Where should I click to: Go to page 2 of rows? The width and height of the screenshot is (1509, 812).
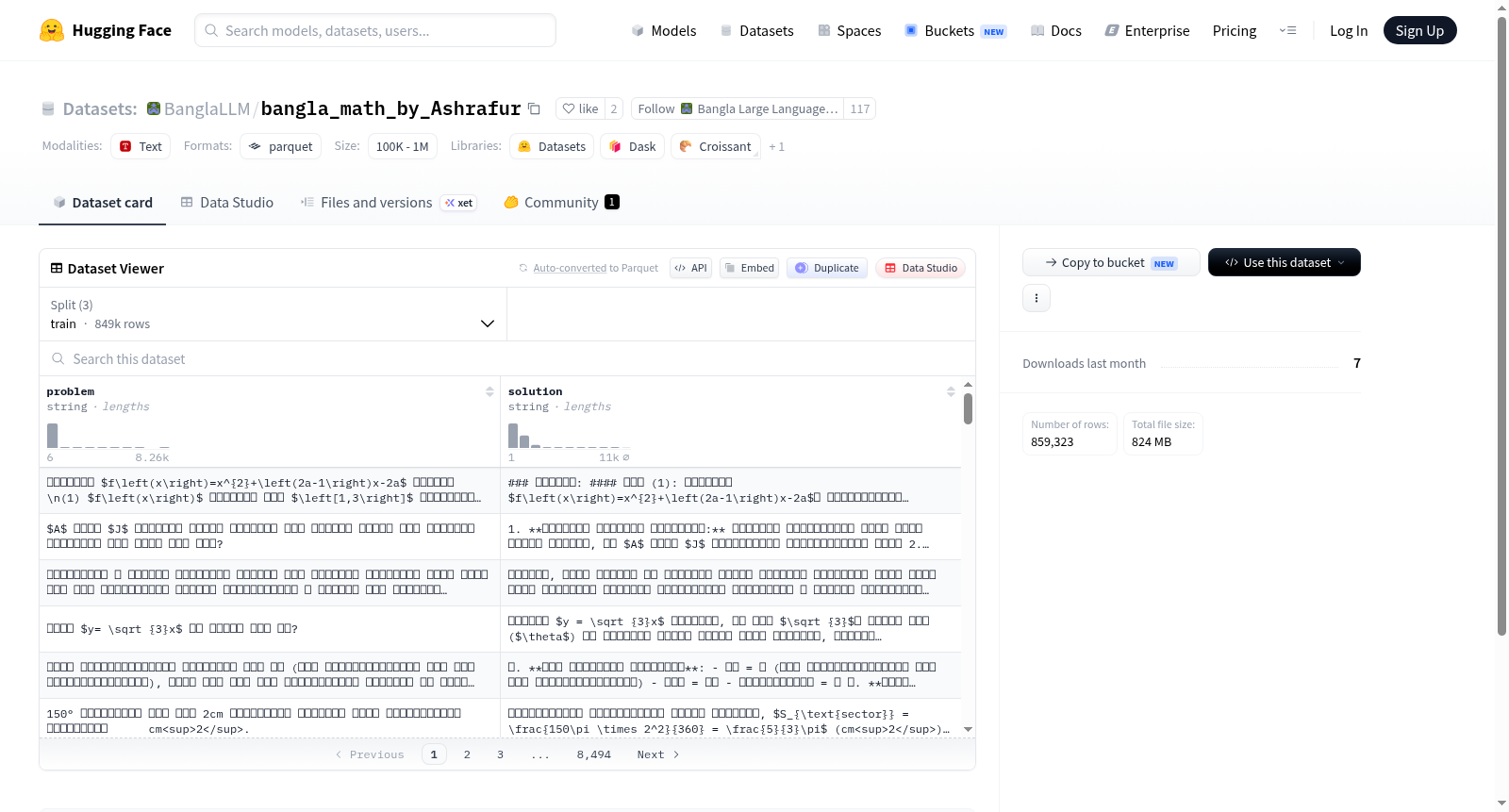coord(467,754)
